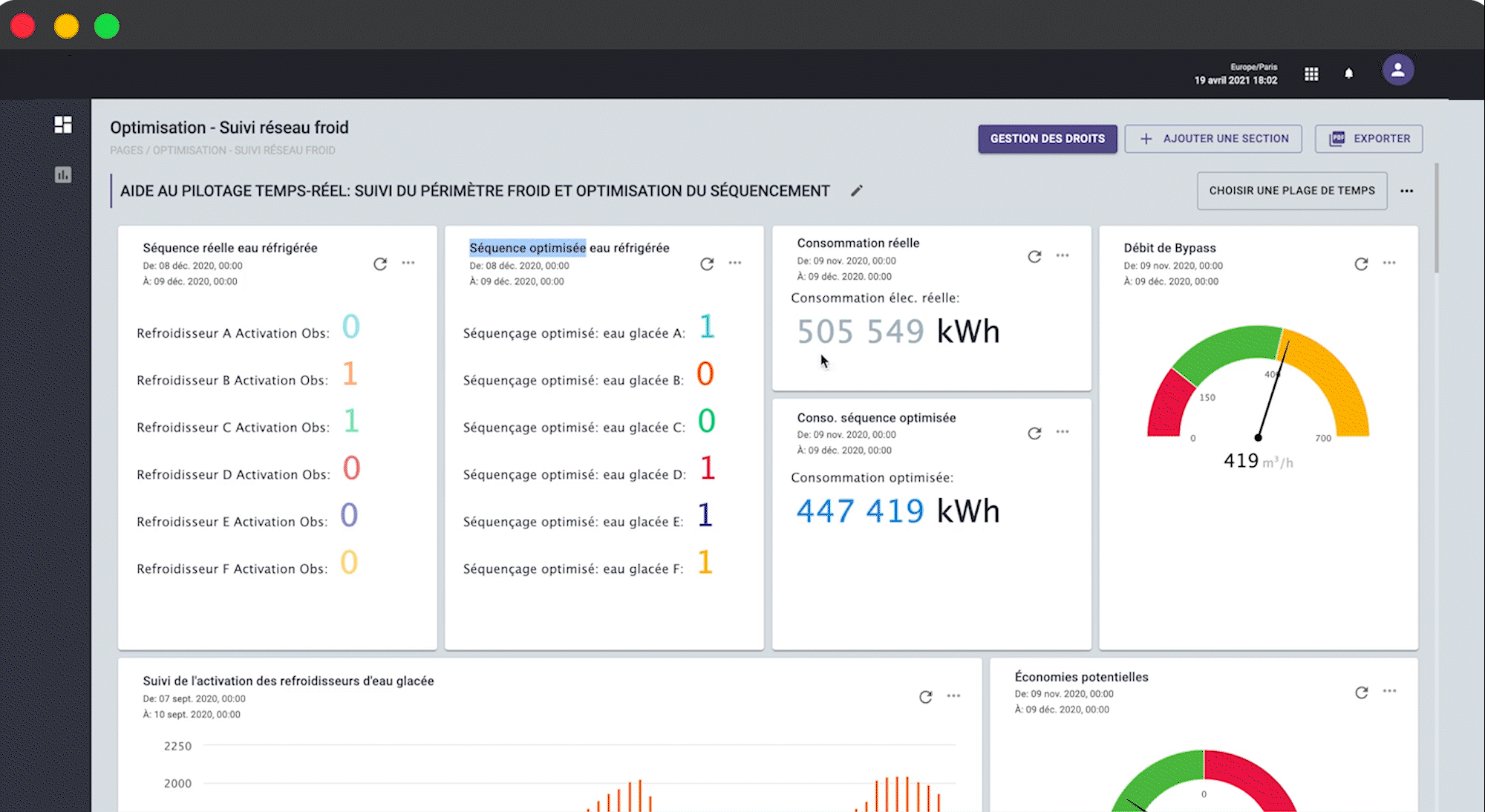
Task: Refresh the Séquence réelle eau réfrigérée widget
Action: pos(380,263)
